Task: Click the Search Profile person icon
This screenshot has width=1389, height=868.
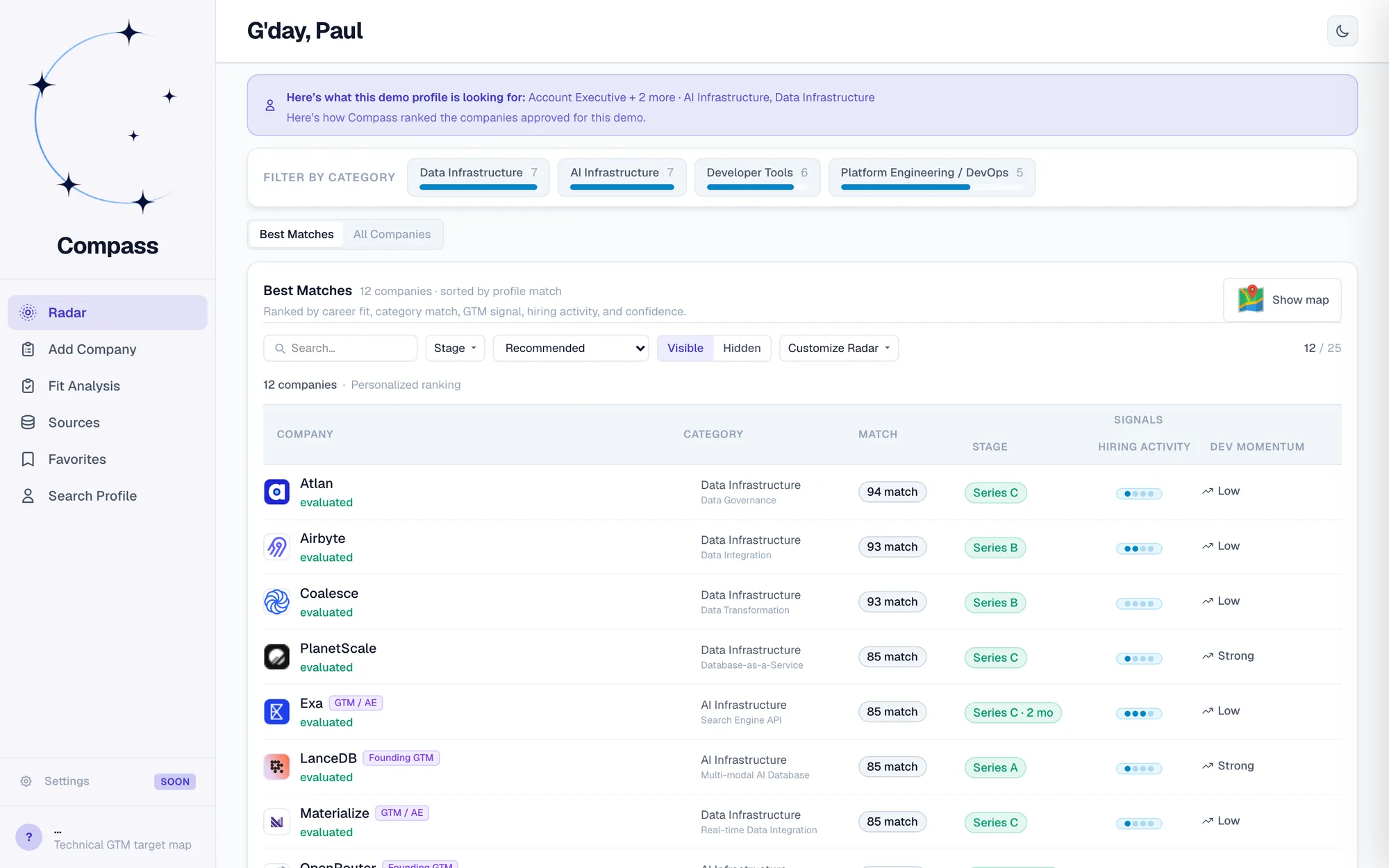Action: point(28,496)
